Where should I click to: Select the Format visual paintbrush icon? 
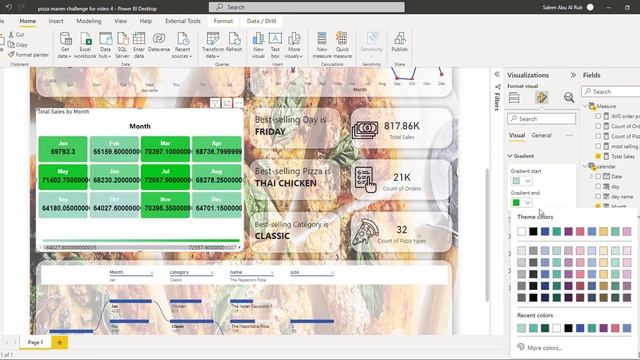point(542,98)
